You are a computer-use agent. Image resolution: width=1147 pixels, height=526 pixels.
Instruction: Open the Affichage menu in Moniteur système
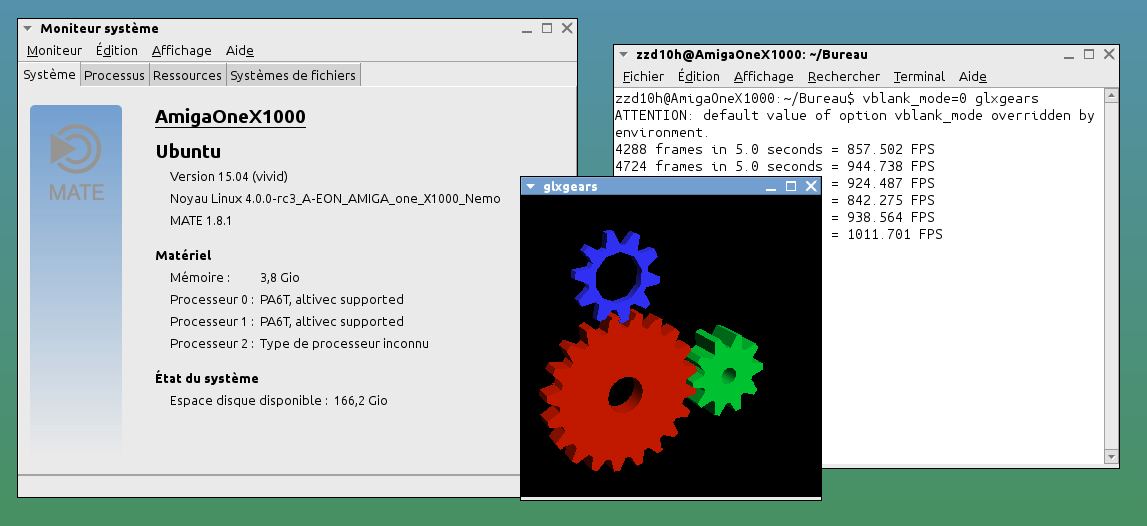pos(181,51)
